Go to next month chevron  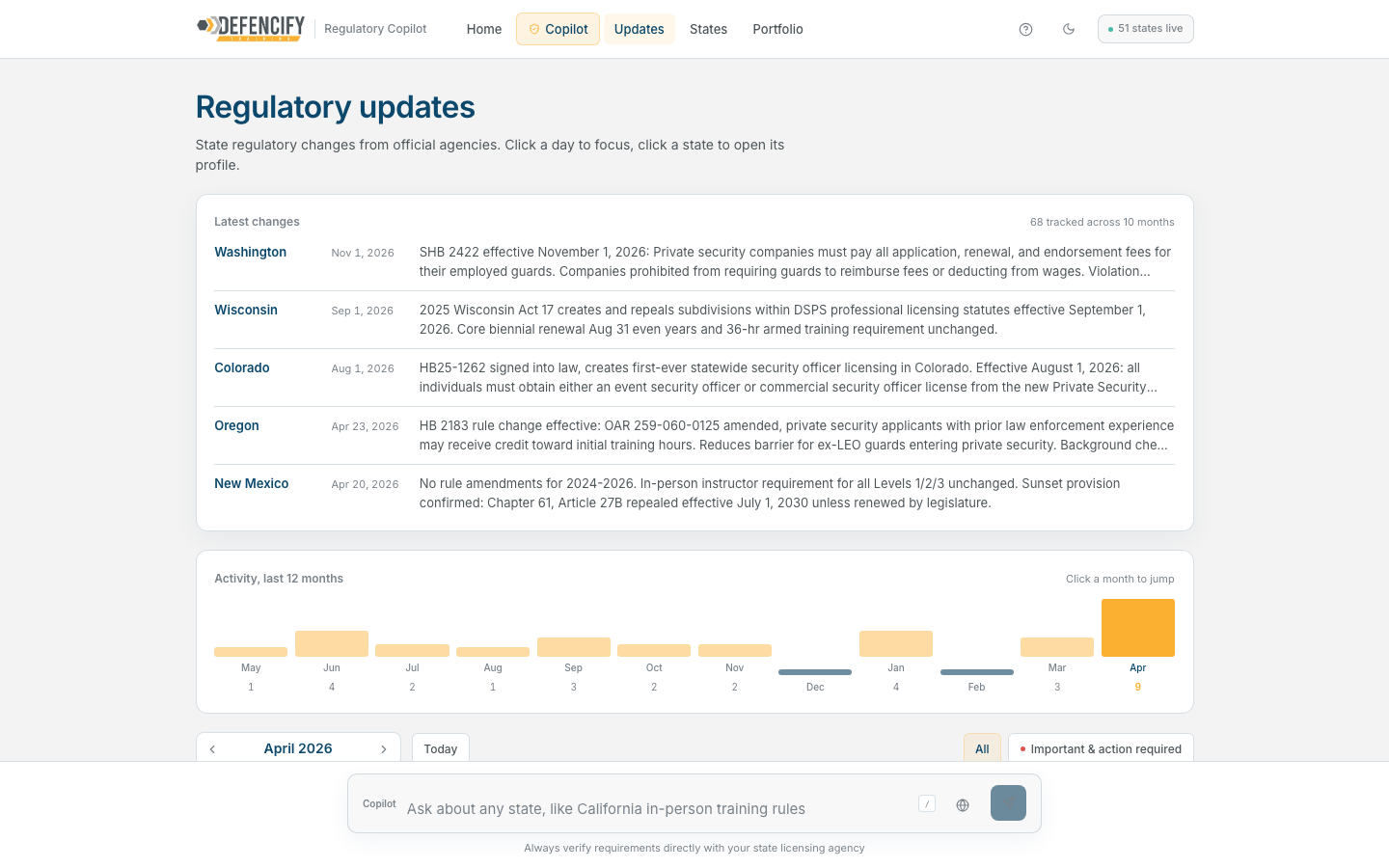point(384,748)
